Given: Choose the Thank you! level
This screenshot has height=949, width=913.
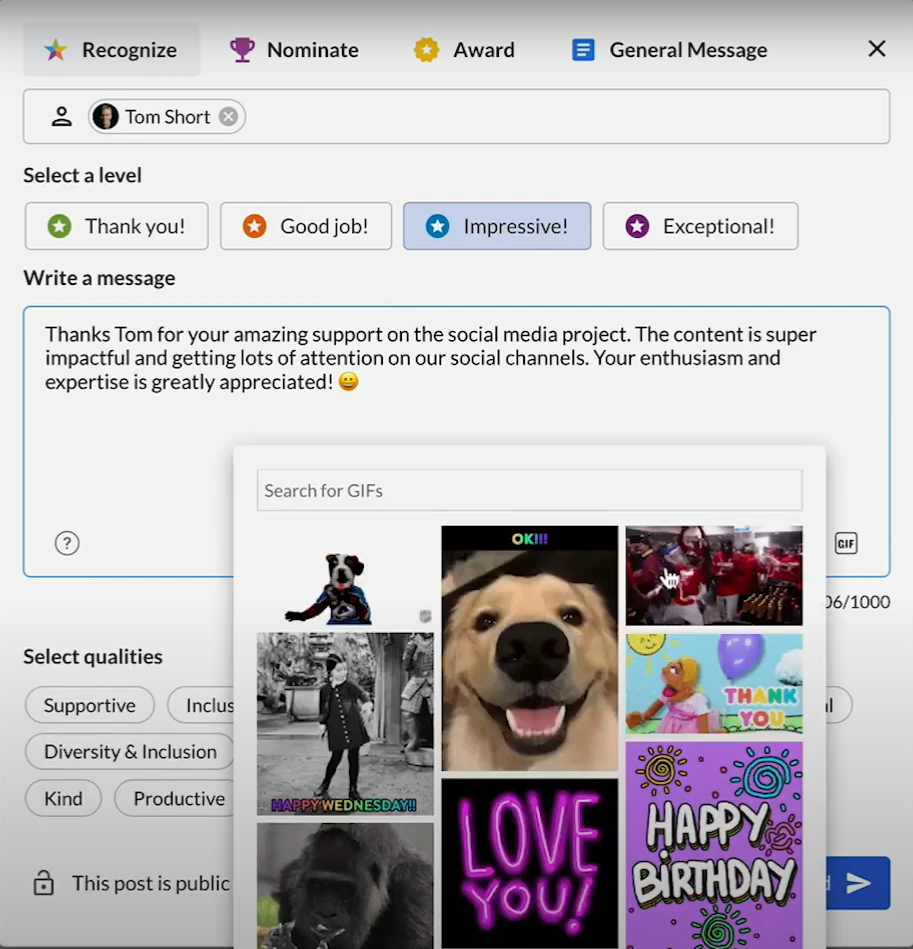Looking at the screenshot, I should 117,226.
